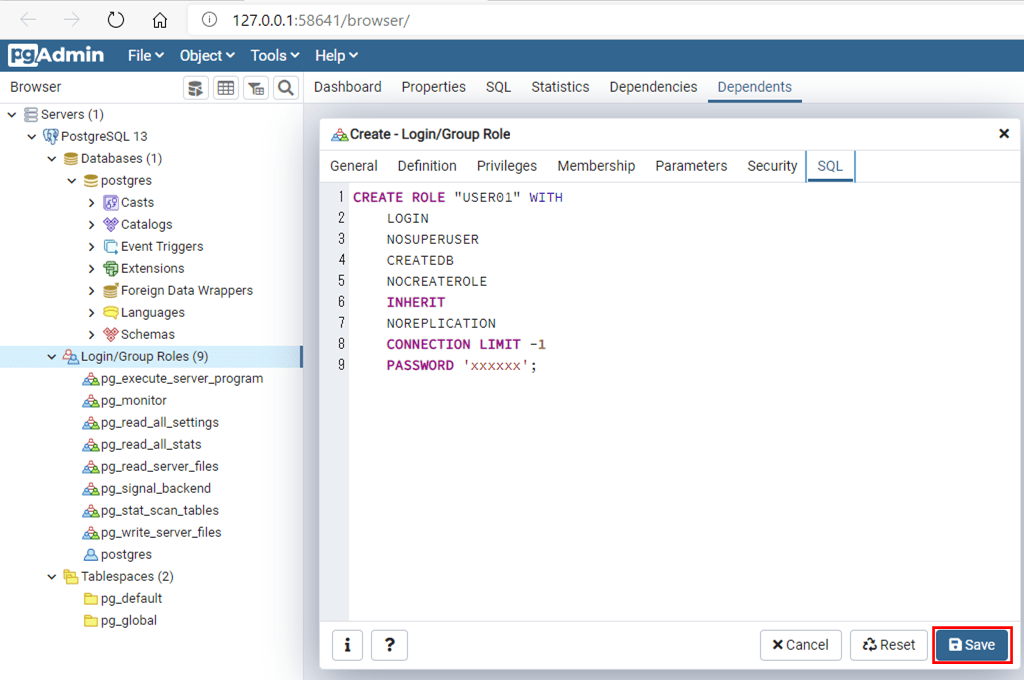Switch to the Definition tab

click(427, 166)
